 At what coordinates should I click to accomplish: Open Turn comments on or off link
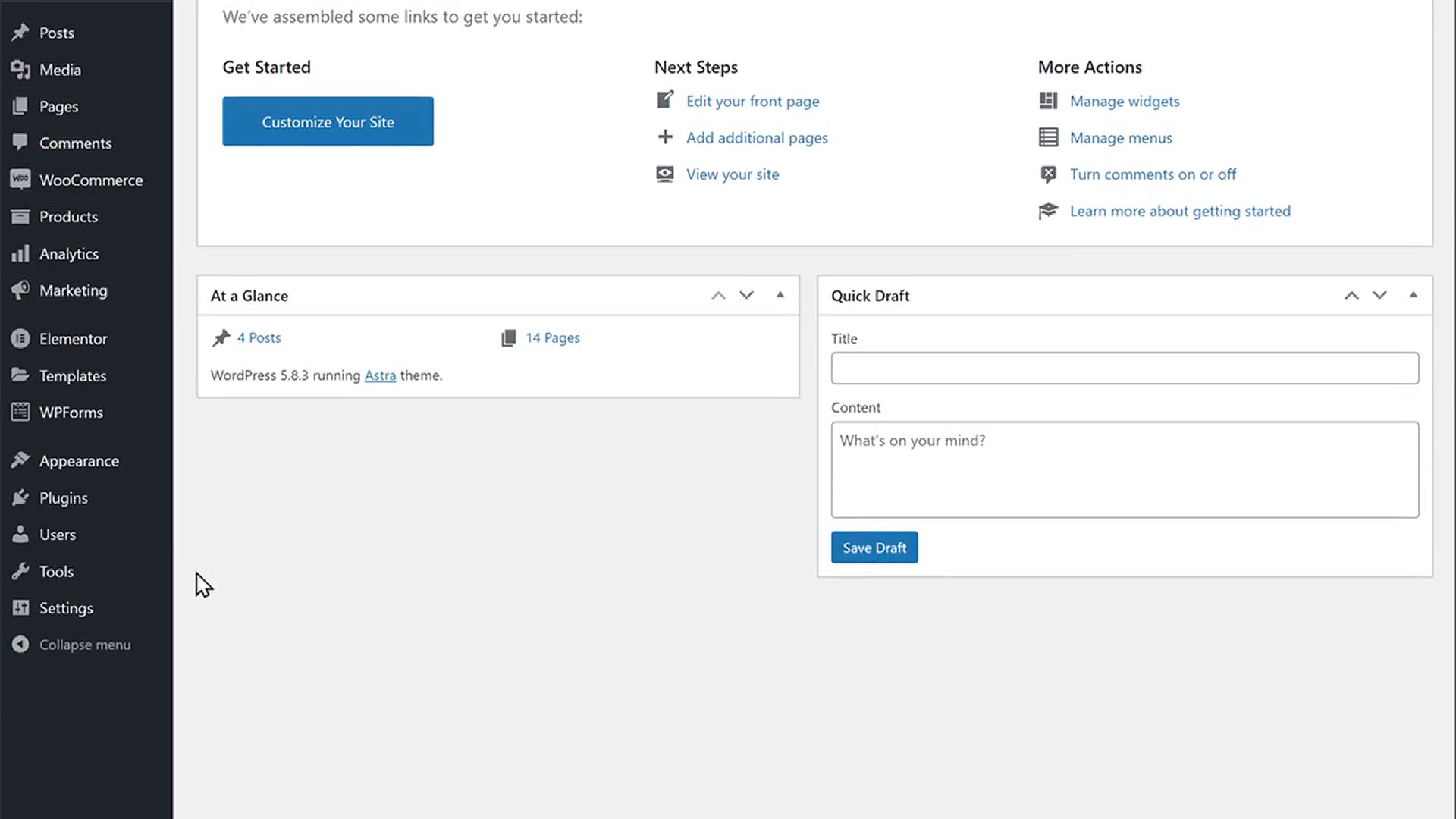click(1153, 174)
